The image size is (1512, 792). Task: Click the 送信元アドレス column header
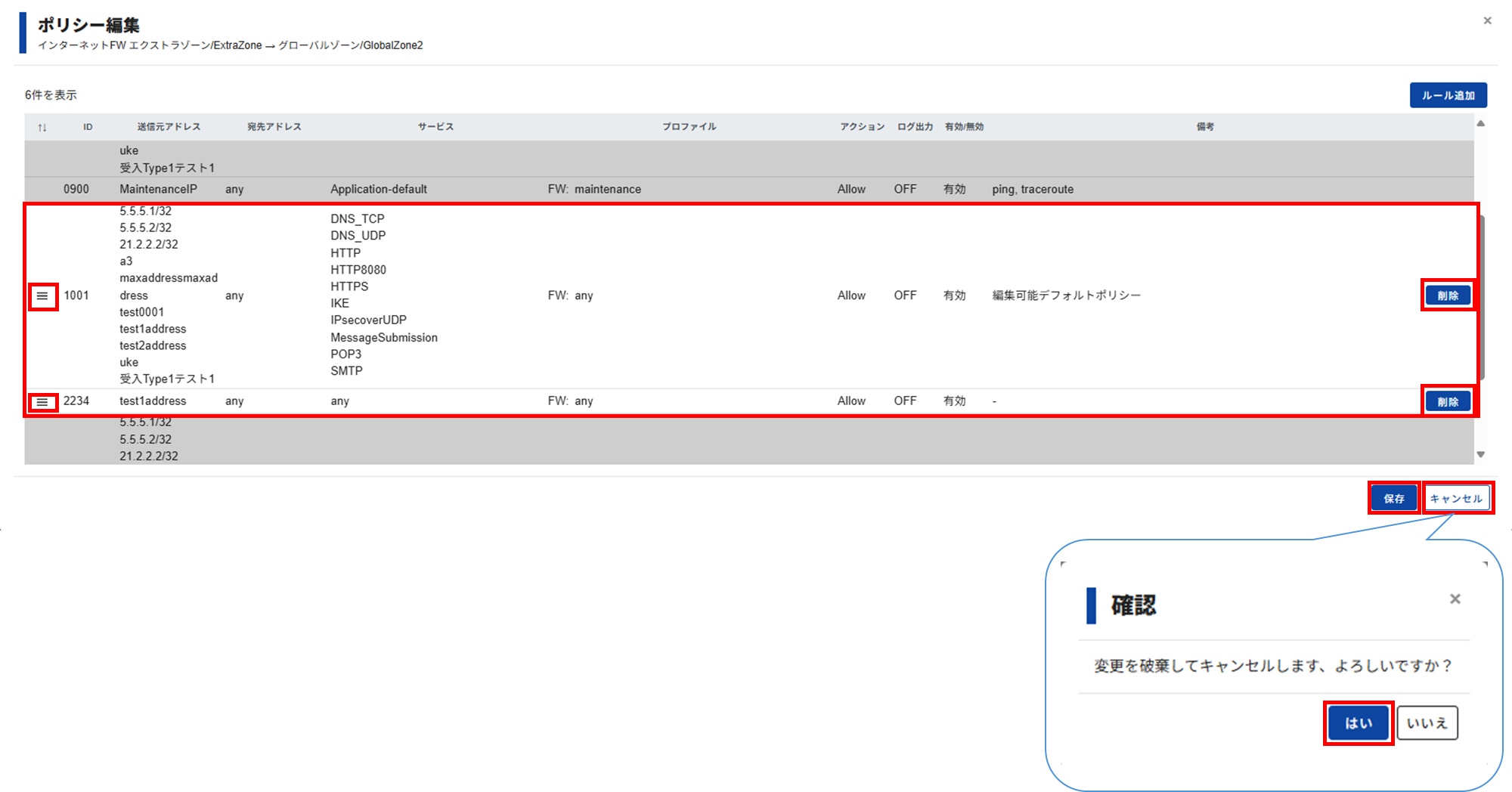pyautogui.click(x=169, y=127)
